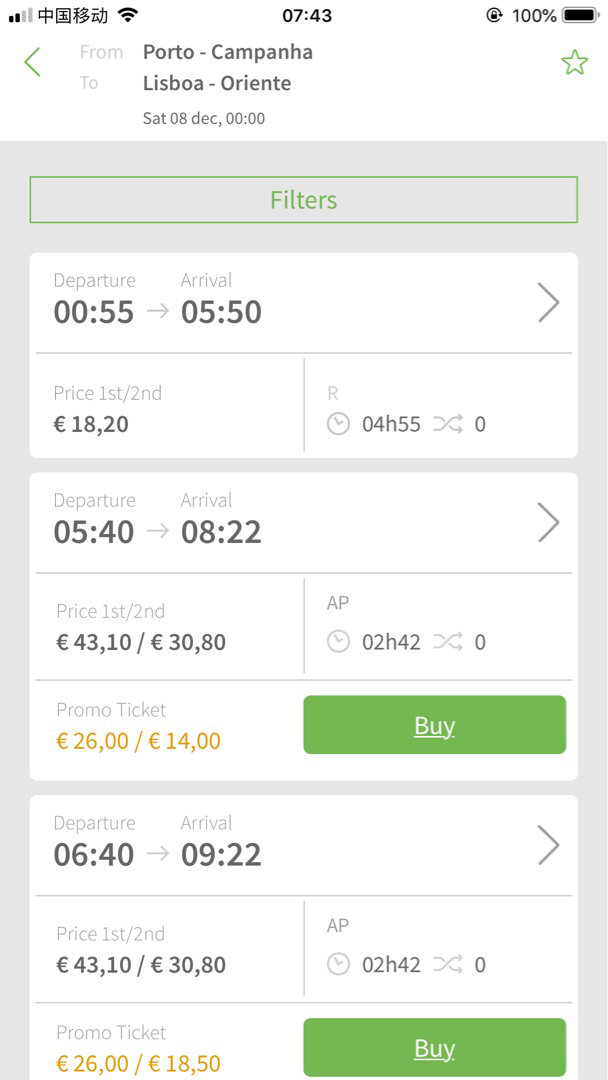Open the Filters panel
The height and width of the screenshot is (1080, 608).
[x=303, y=200]
